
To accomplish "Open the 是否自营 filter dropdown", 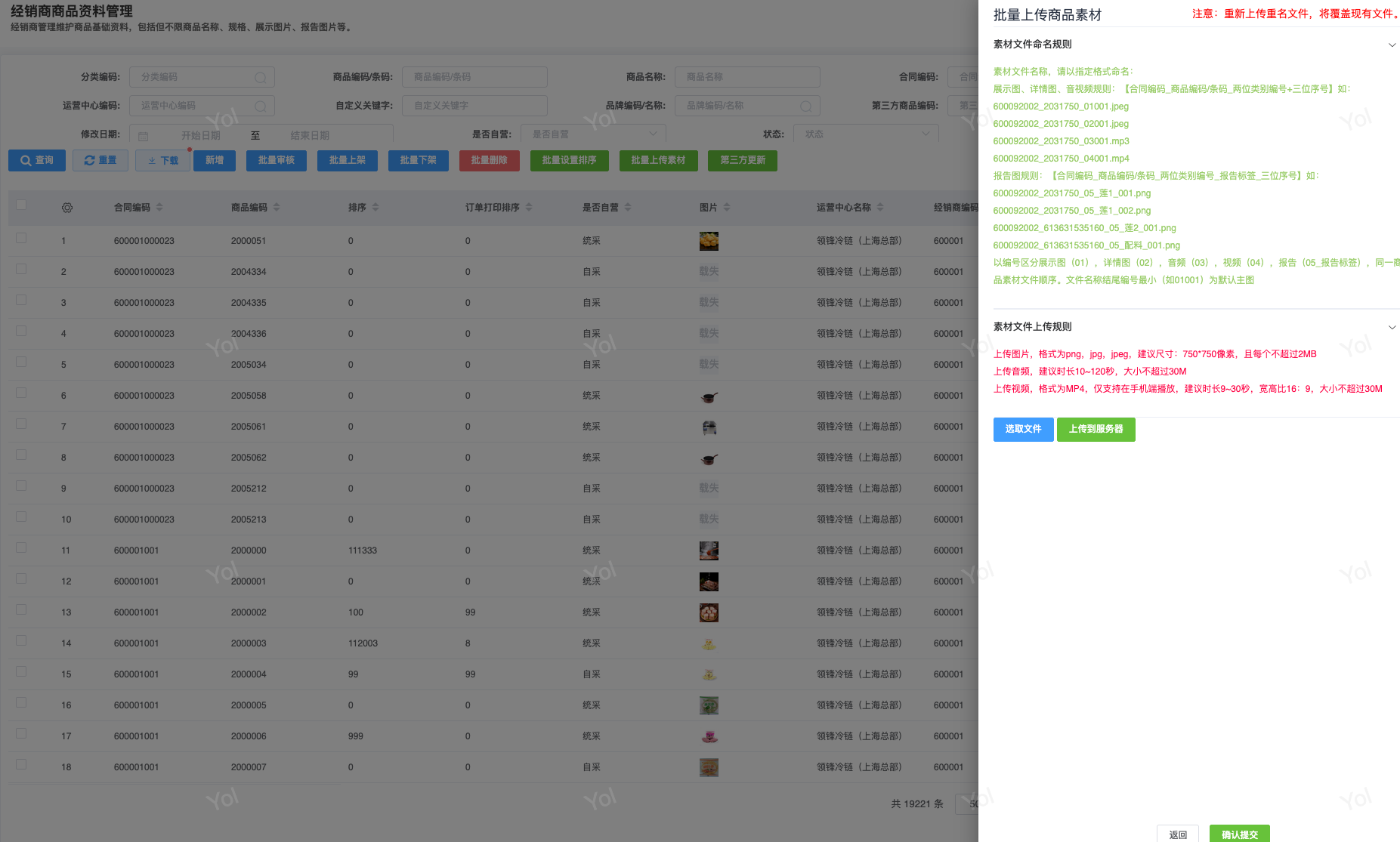I will [593, 134].
